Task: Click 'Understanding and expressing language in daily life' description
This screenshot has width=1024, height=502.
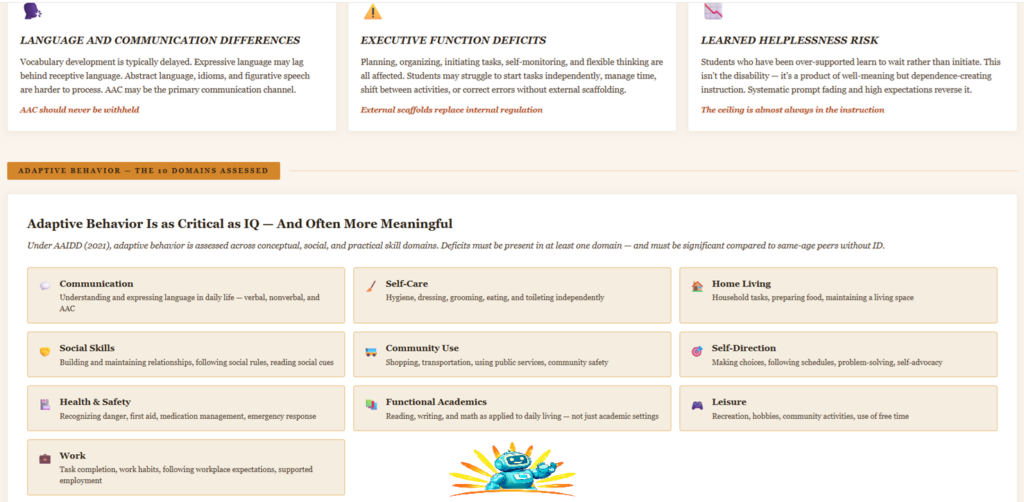Action: click(x=189, y=303)
